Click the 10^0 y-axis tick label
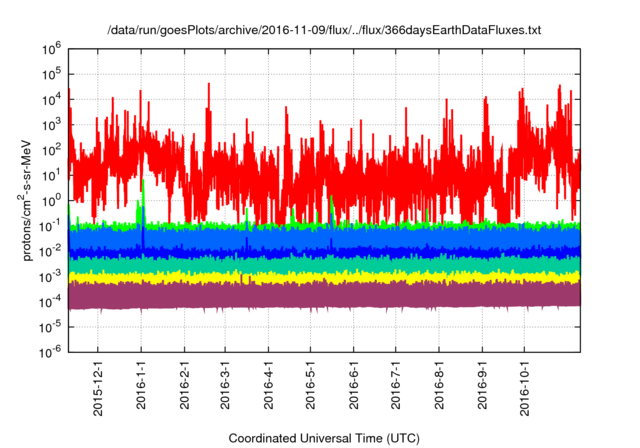The image size is (640, 448). tap(51, 202)
